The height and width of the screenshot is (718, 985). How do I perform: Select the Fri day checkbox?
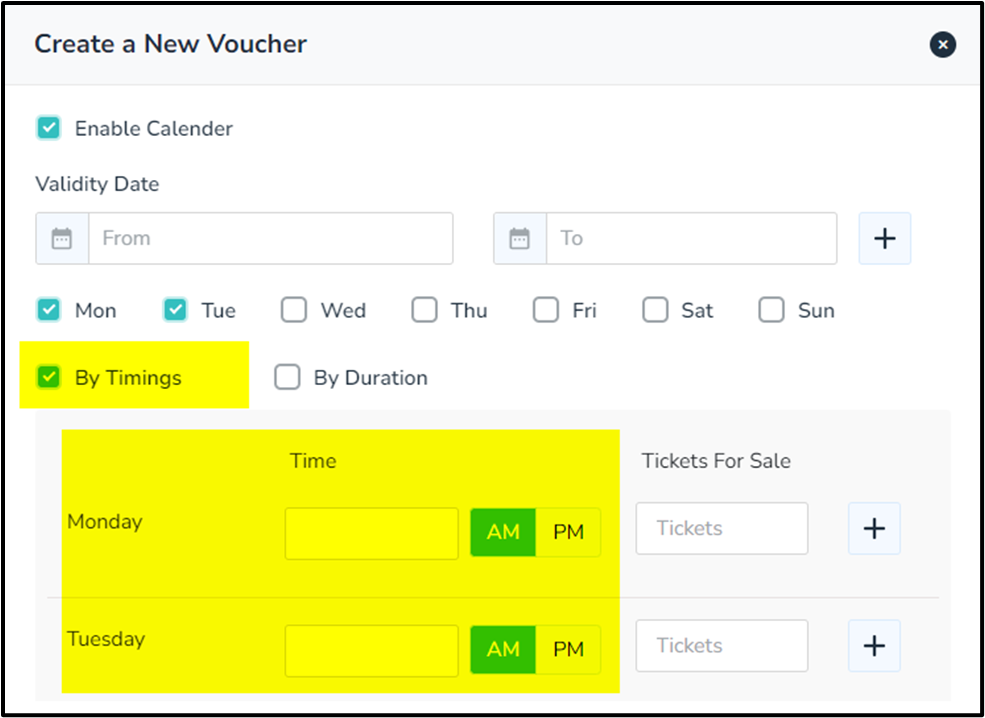coord(546,310)
